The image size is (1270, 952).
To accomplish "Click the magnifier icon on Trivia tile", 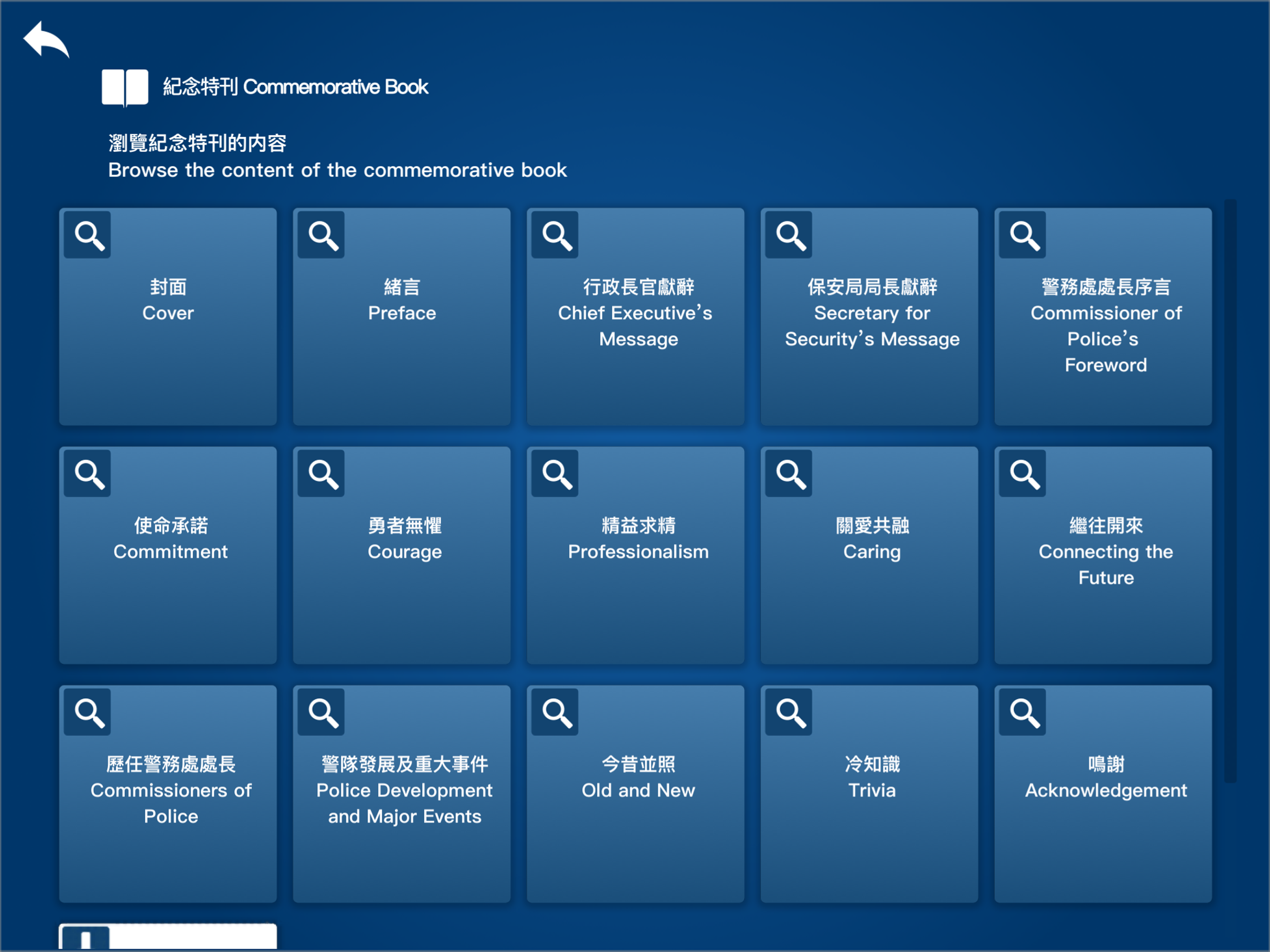I will click(788, 712).
